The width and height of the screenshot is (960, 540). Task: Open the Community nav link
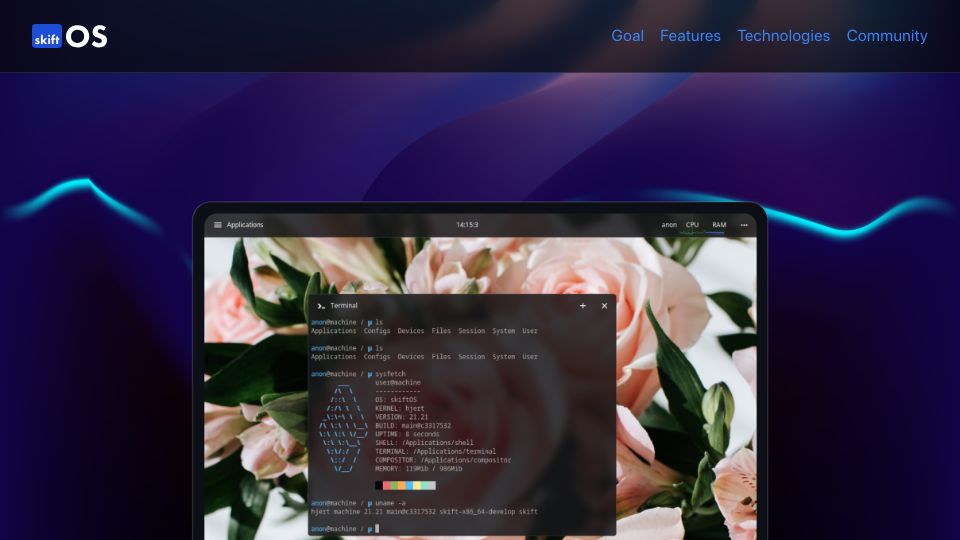tap(887, 36)
